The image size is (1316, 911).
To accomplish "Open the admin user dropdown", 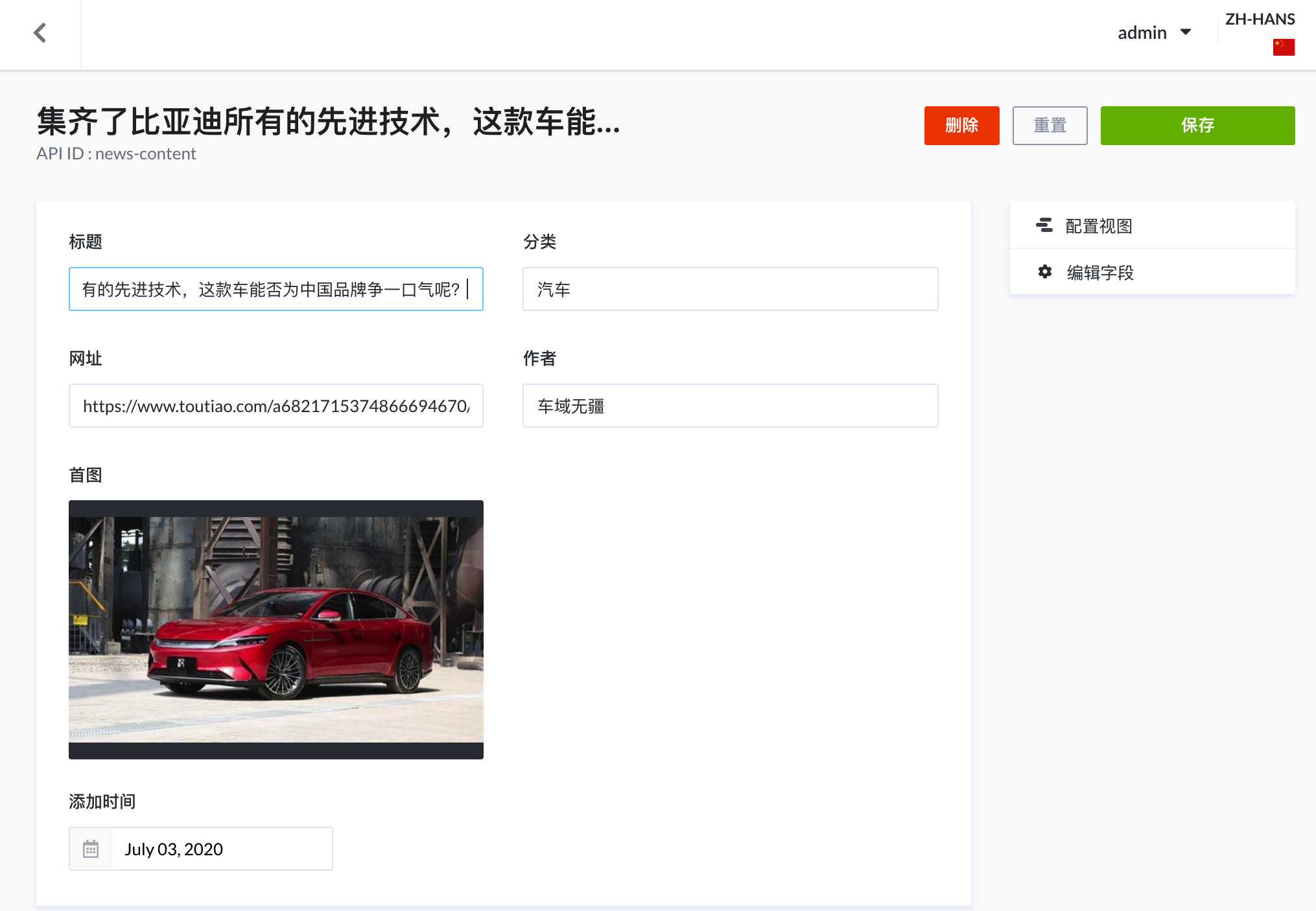I will [1142, 32].
